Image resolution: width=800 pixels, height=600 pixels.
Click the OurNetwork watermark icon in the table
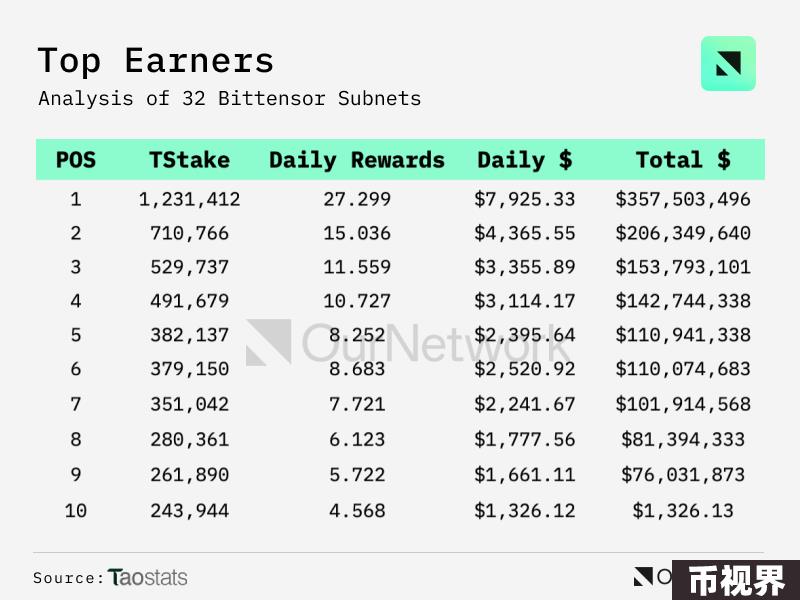pos(268,342)
